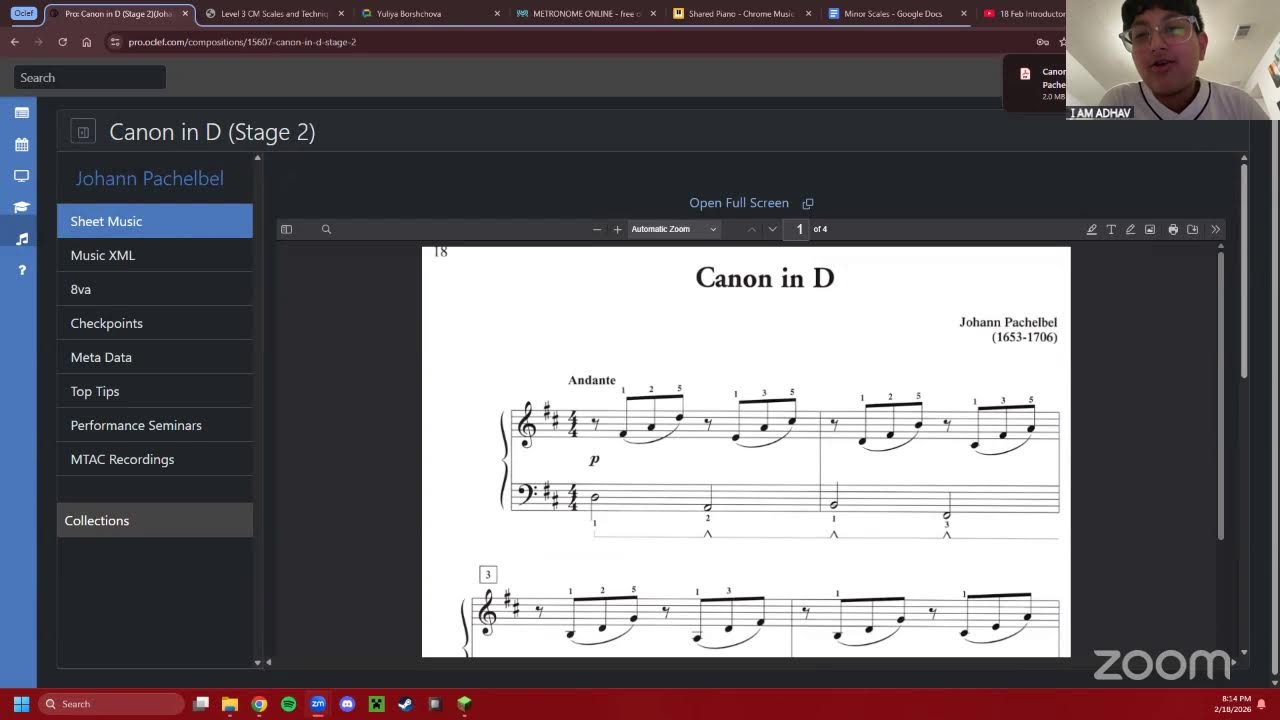1280x720 pixels.
Task: Select the PDF highlight tool
Action: tap(1091, 229)
